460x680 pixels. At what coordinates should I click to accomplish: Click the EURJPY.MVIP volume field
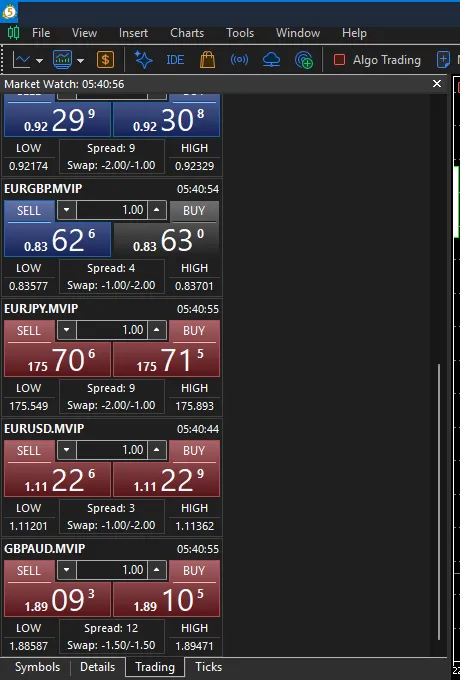pos(111,330)
